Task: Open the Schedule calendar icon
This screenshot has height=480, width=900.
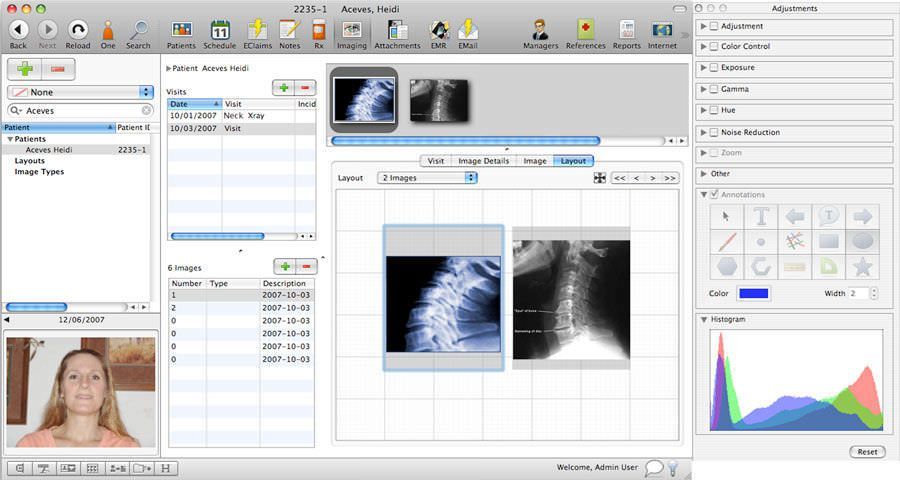Action: 220,33
